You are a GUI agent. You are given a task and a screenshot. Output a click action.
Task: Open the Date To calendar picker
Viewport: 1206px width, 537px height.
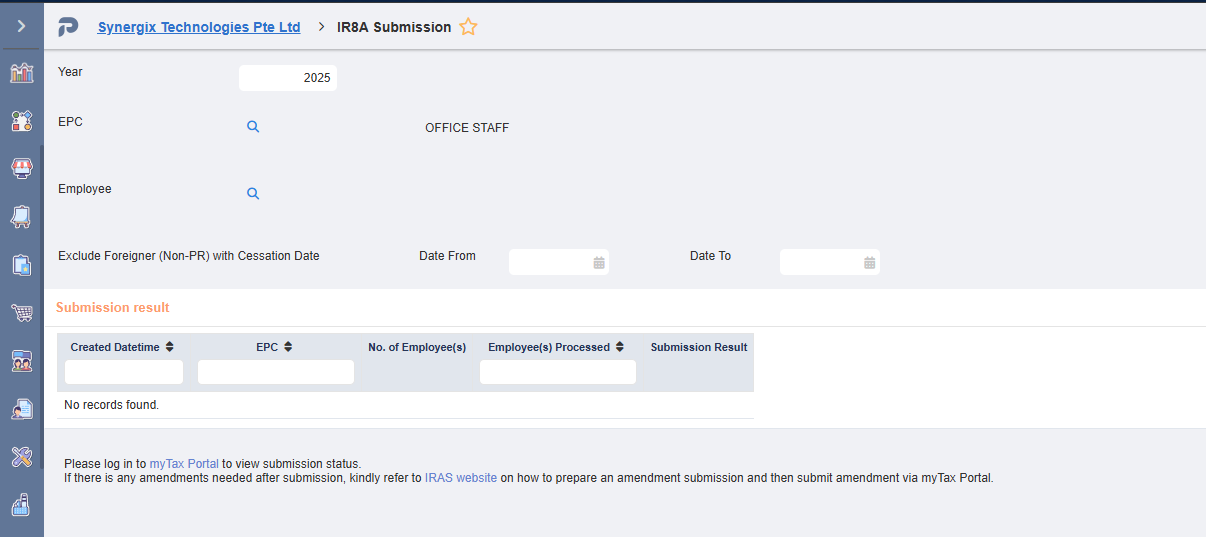point(870,263)
